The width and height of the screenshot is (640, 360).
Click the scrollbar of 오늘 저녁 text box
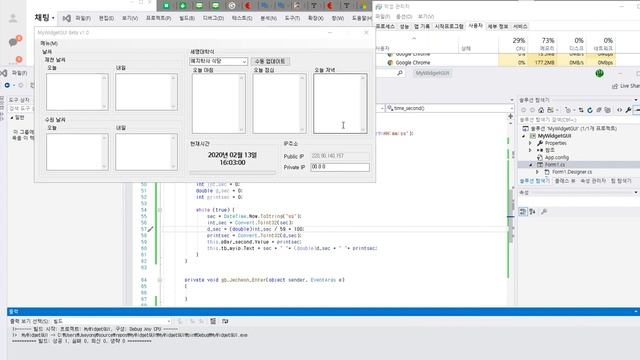click(x=363, y=103)
